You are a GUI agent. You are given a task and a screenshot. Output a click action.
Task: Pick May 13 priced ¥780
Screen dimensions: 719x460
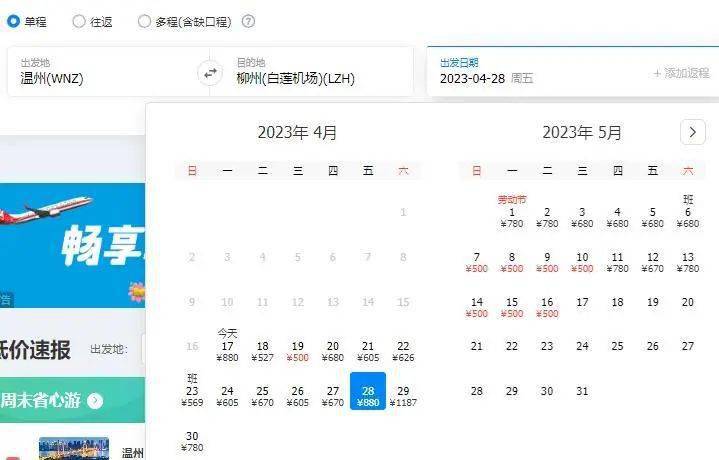click(x=688, y=262)
